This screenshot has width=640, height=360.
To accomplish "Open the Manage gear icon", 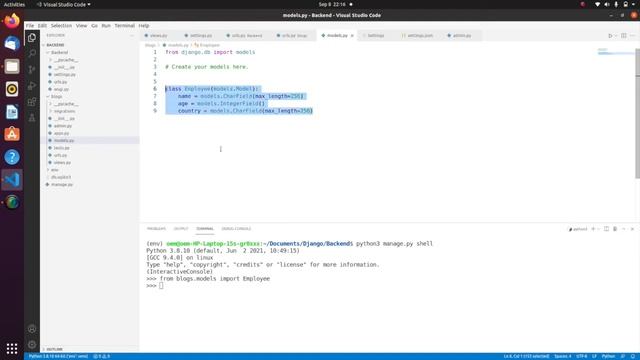I will pos(32,344).
